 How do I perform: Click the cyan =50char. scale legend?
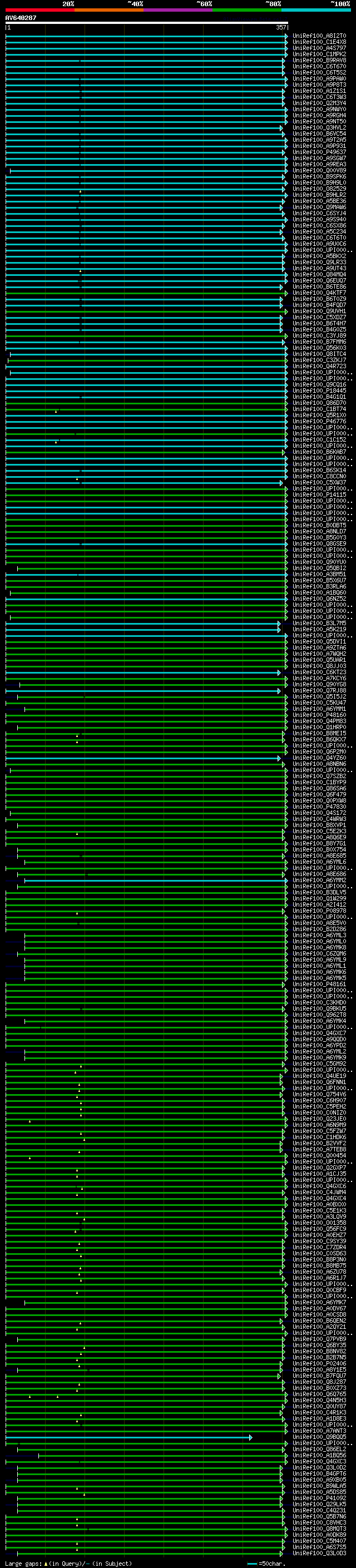click(x=266, y=1564)
